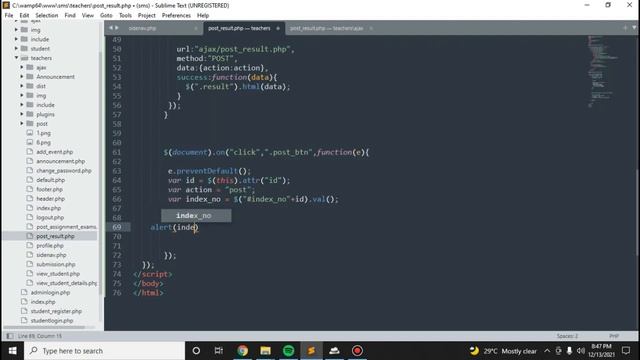Open the Preferences menu
This screenshot has height=360, width=640.
pyautogui.click(x=176, y=15)
